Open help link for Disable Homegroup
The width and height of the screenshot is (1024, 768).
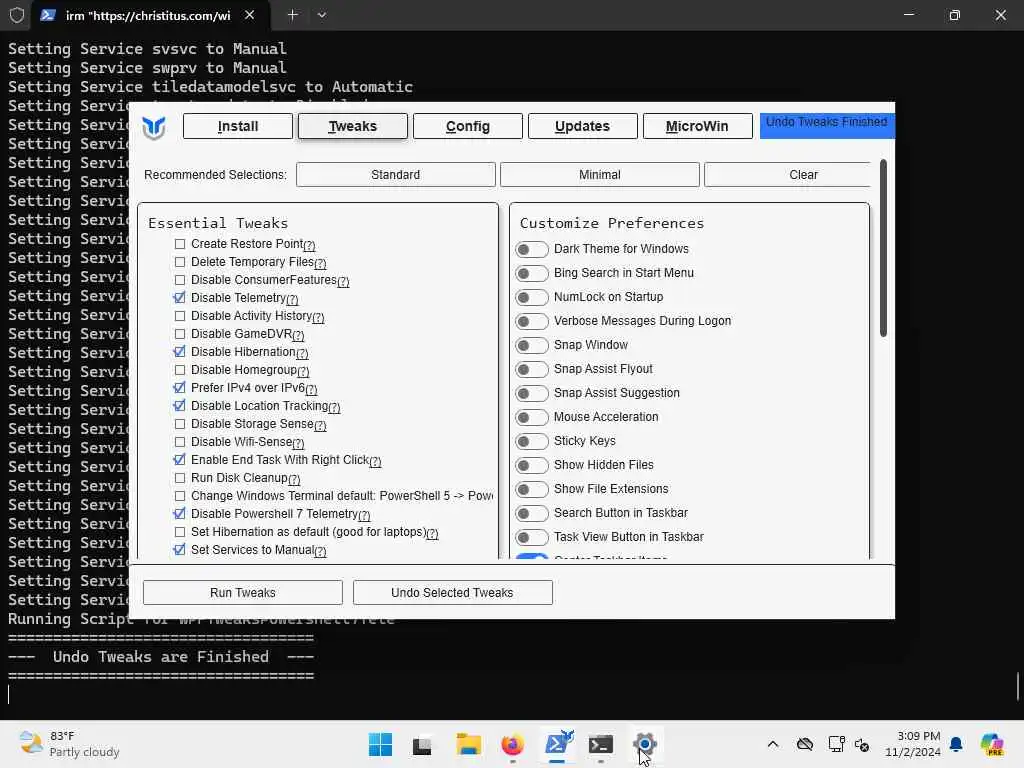point(303,372)
